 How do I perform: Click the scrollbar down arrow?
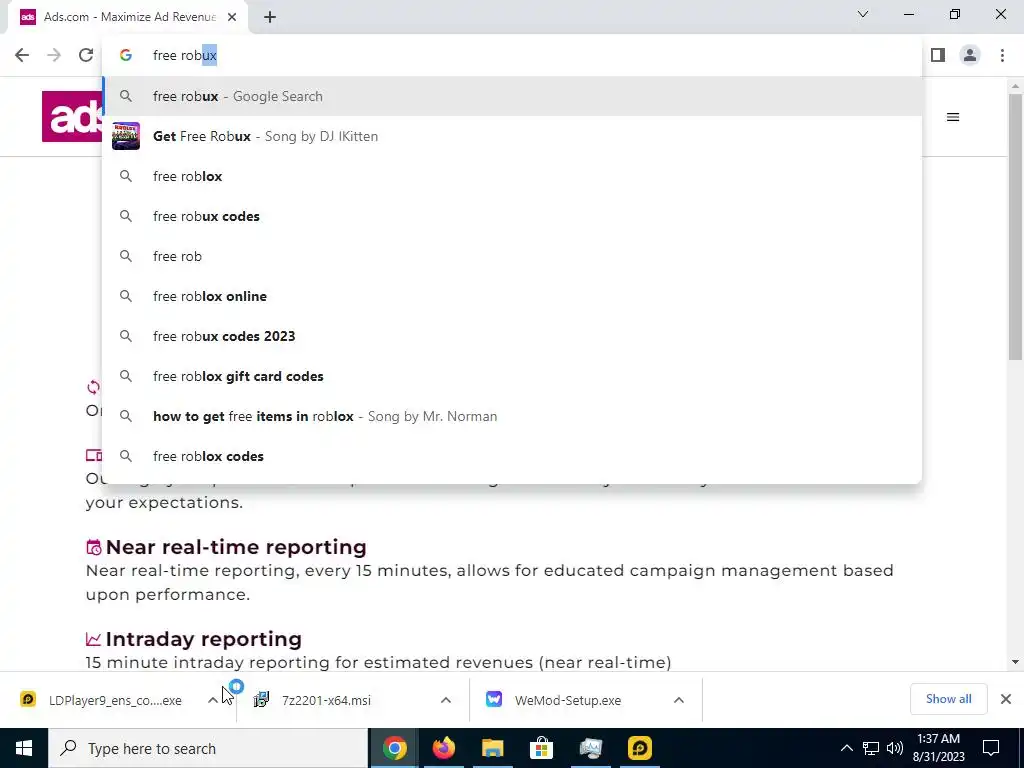click(x=1015, y=662)
